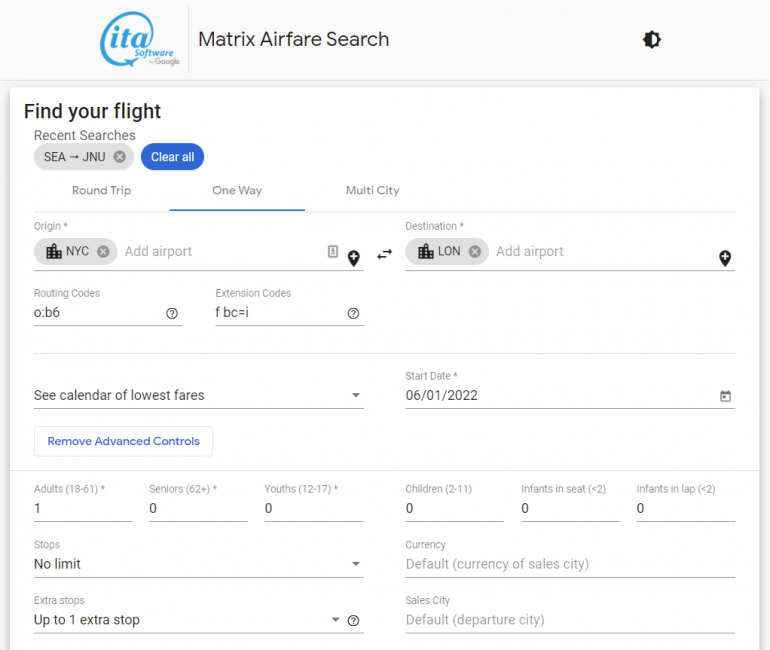Open the Start Date calendar picker
Viewport: 770px width, 650px height.
tap(725, 396)
